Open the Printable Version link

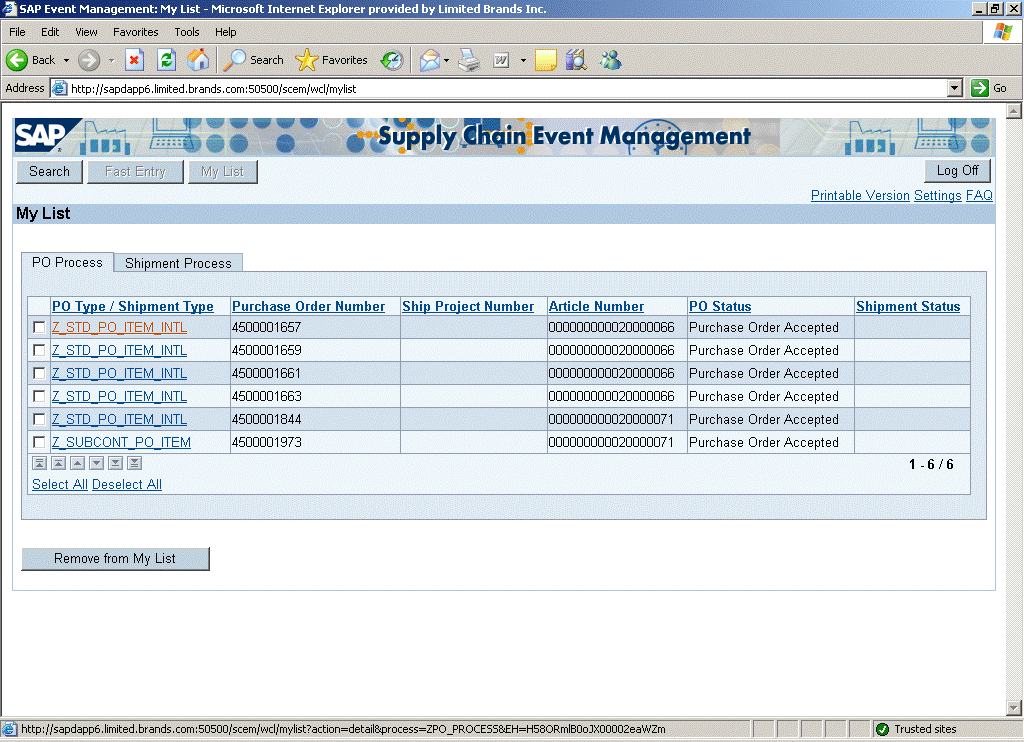coord(860,195)
